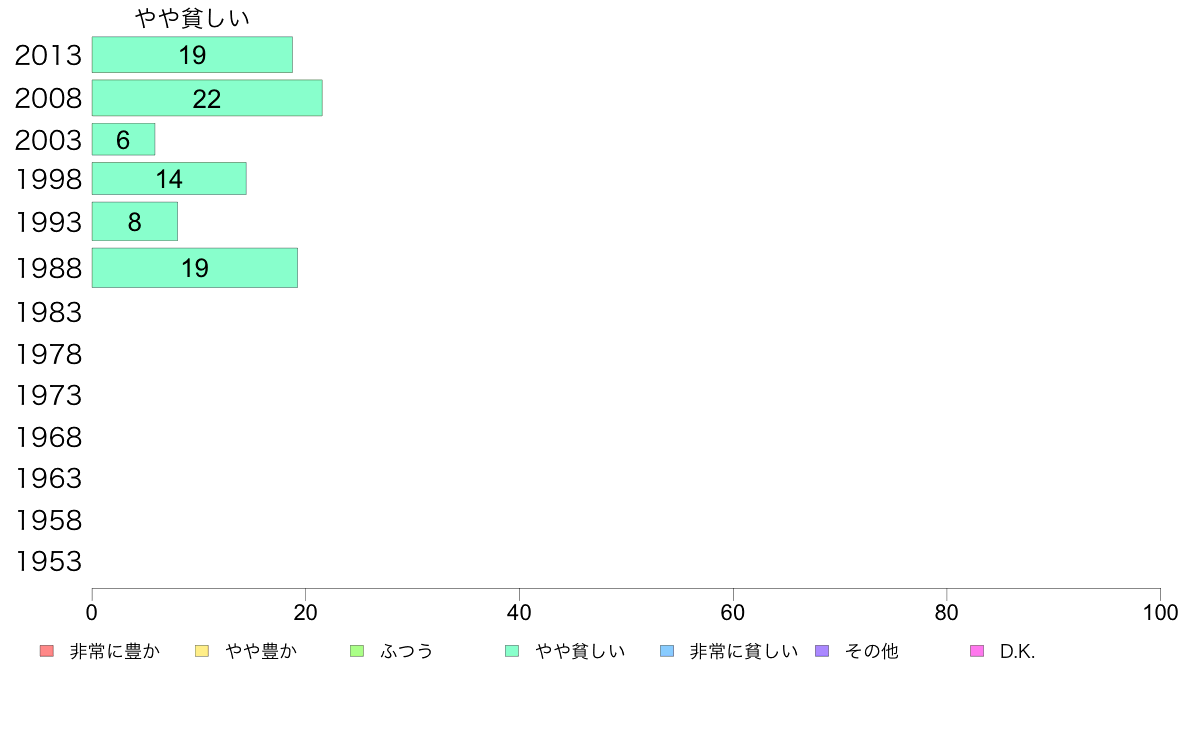This screenshot has width=1188, height=736.
Task: Click the purple その他 legend swatch
Action: [x=822, y=651]
